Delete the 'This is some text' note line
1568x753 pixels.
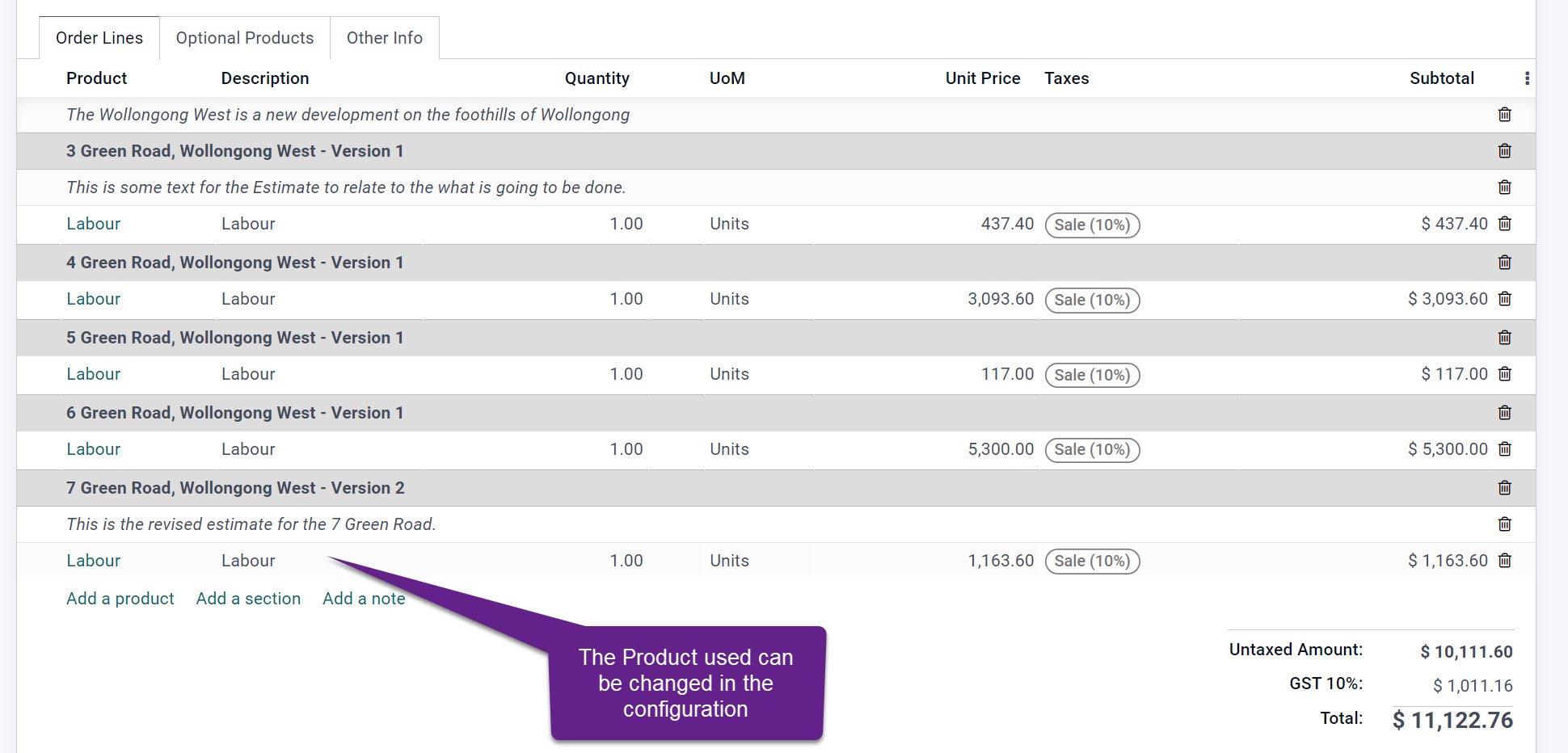pos(1504,187)
